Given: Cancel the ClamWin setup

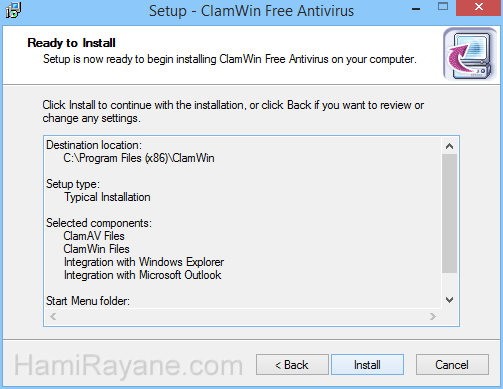Looking at the screenshot, I should click(452, 365).
